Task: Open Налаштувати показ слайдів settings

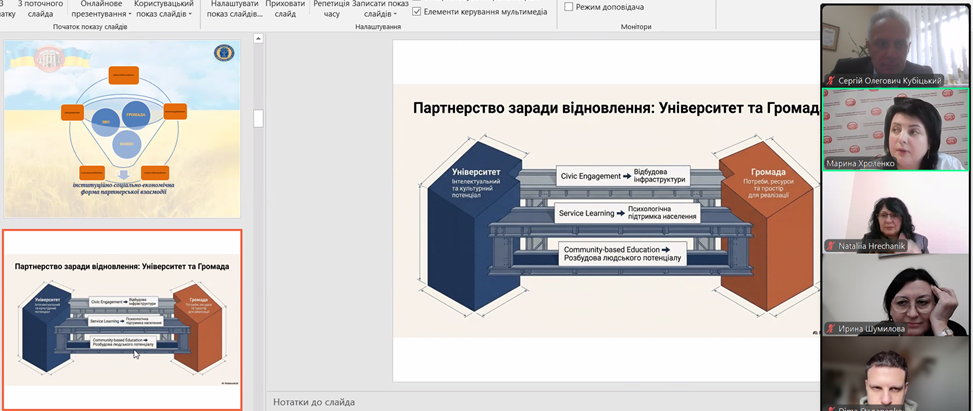Action: 233,9
